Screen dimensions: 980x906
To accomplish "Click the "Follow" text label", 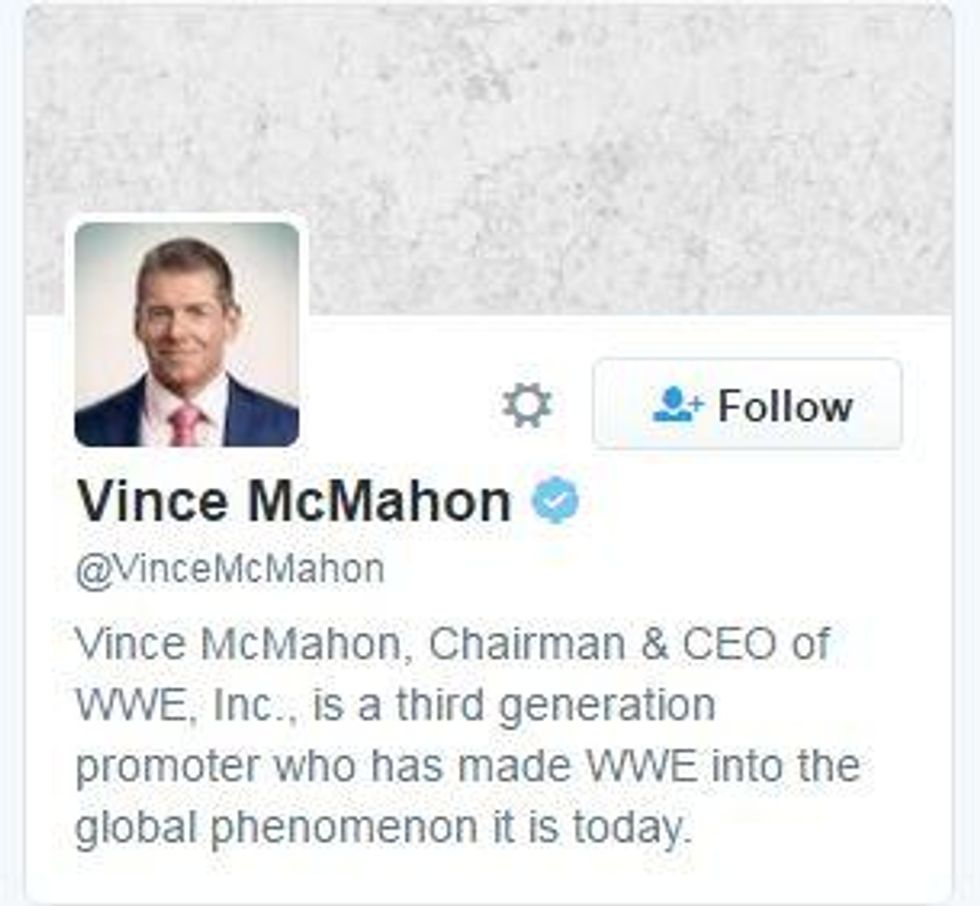I will (785, 406).
